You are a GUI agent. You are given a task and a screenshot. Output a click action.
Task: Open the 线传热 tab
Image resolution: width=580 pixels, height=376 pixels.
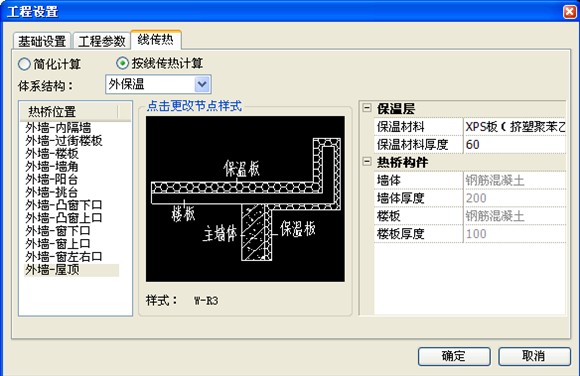(155, 39)
